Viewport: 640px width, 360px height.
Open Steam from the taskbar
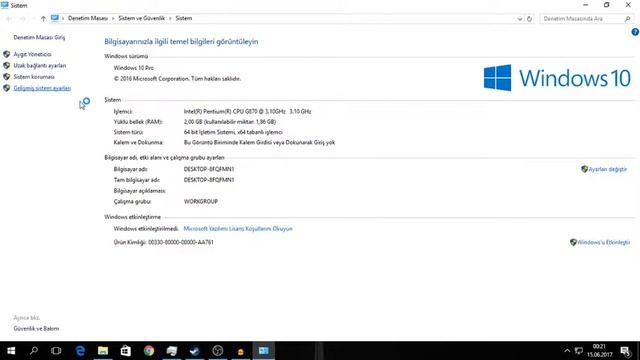point(195,351)
